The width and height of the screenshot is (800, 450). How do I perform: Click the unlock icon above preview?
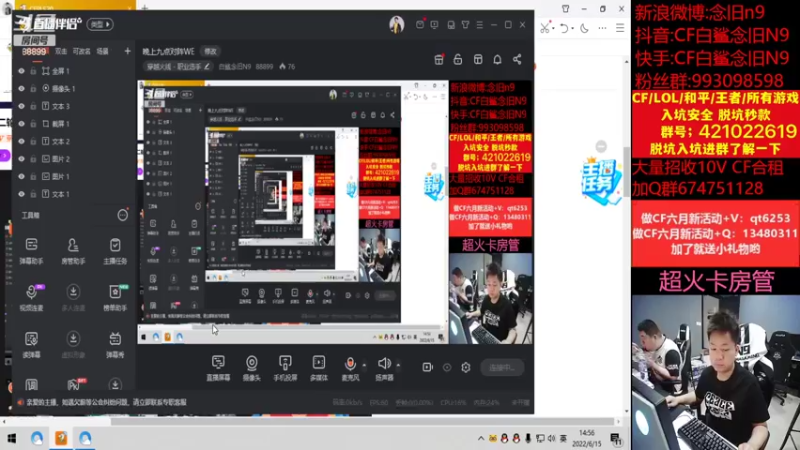coord(458,60)
